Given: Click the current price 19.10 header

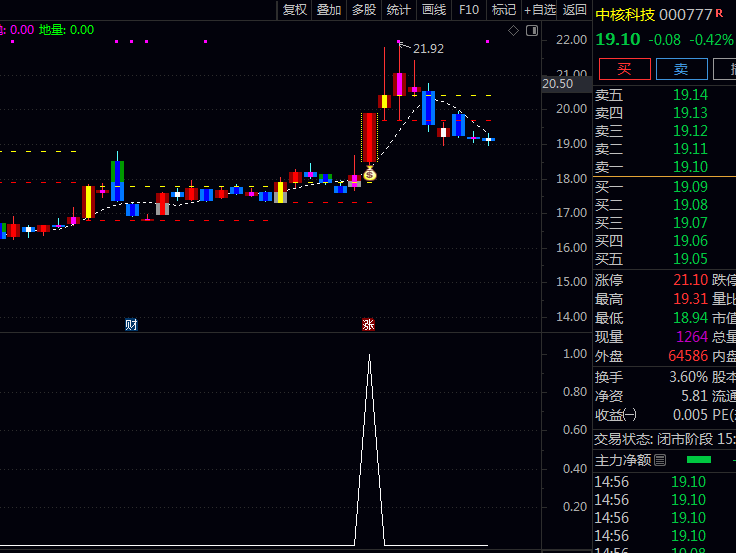Looking at the screenshot, I should [618, 39].
